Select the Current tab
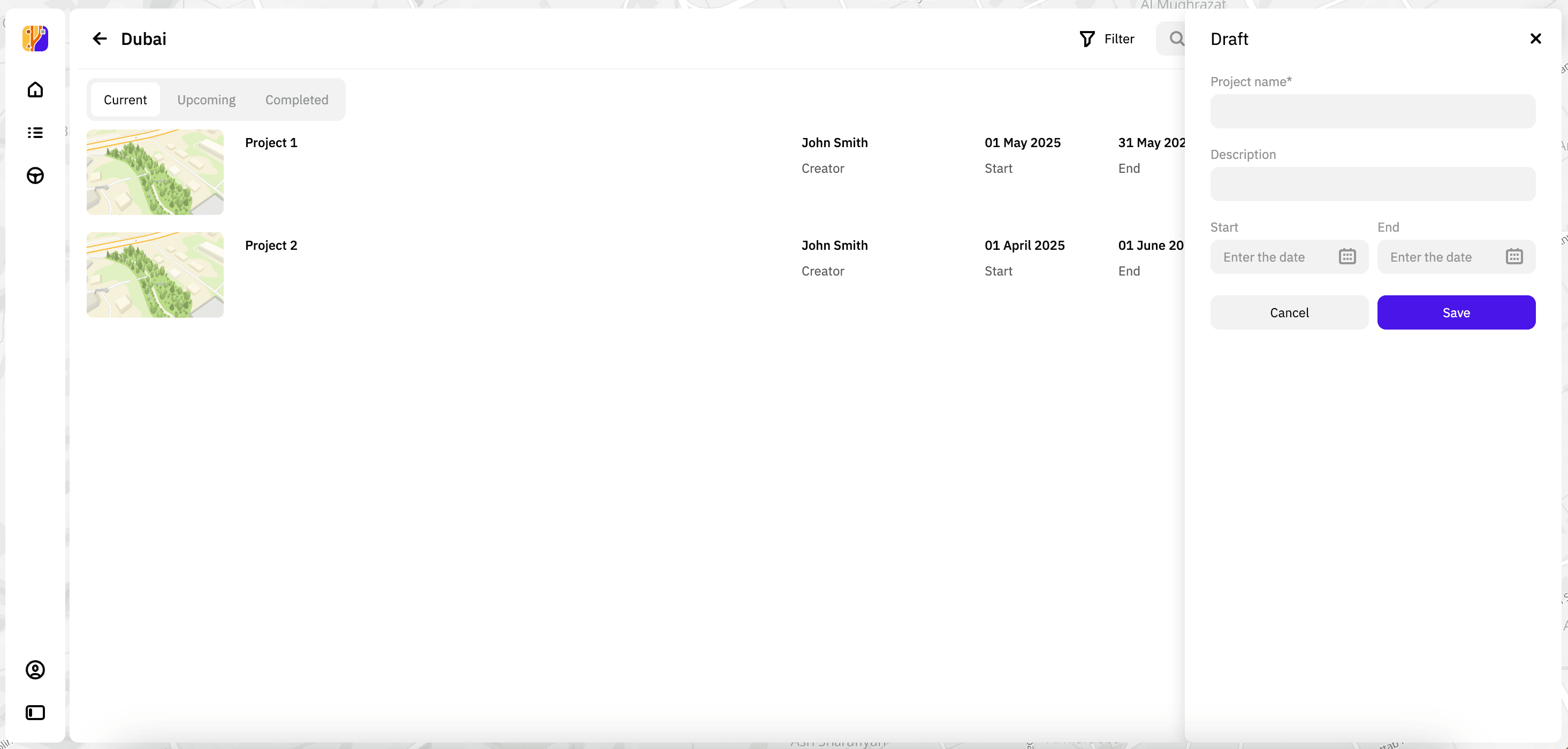This screenshot has height=749, width=1568. pos(125,99)
